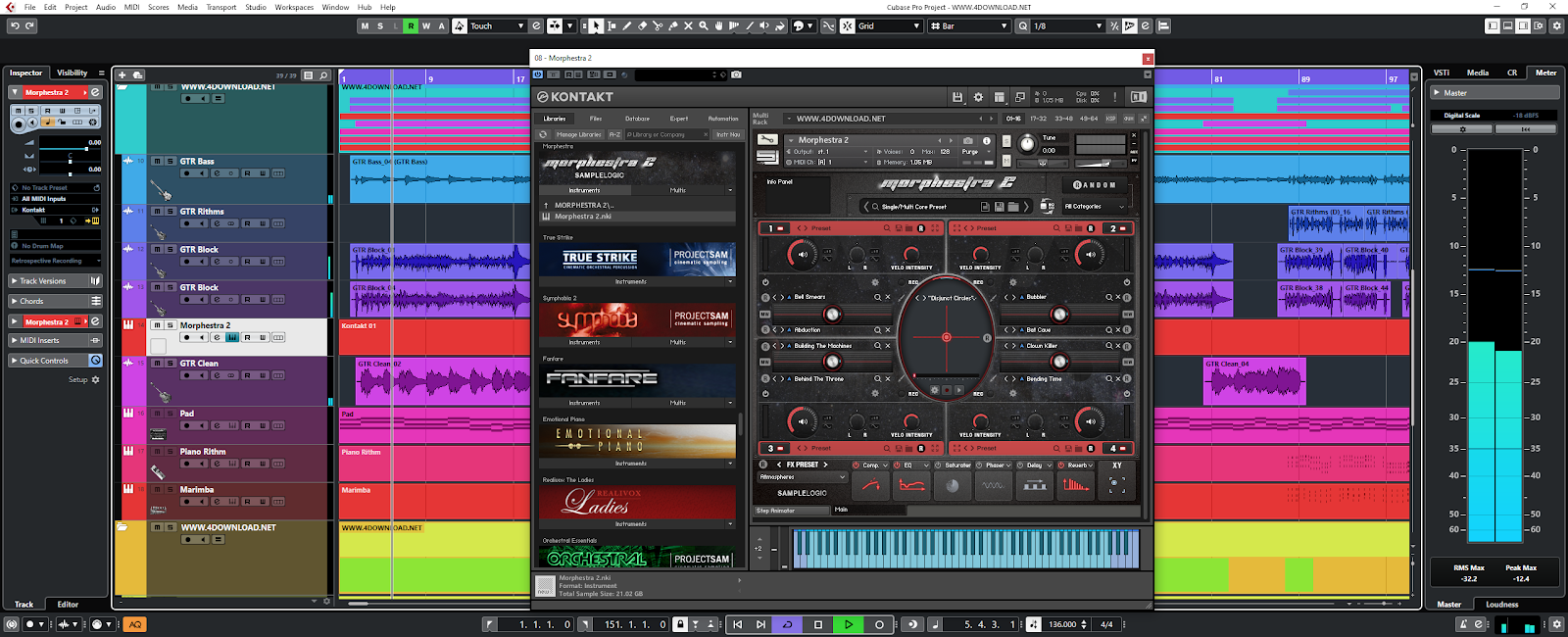The image size is (1568, 637).
Task: Select the Eraser tool in Cubase toolbar
Action: [642, 26]
